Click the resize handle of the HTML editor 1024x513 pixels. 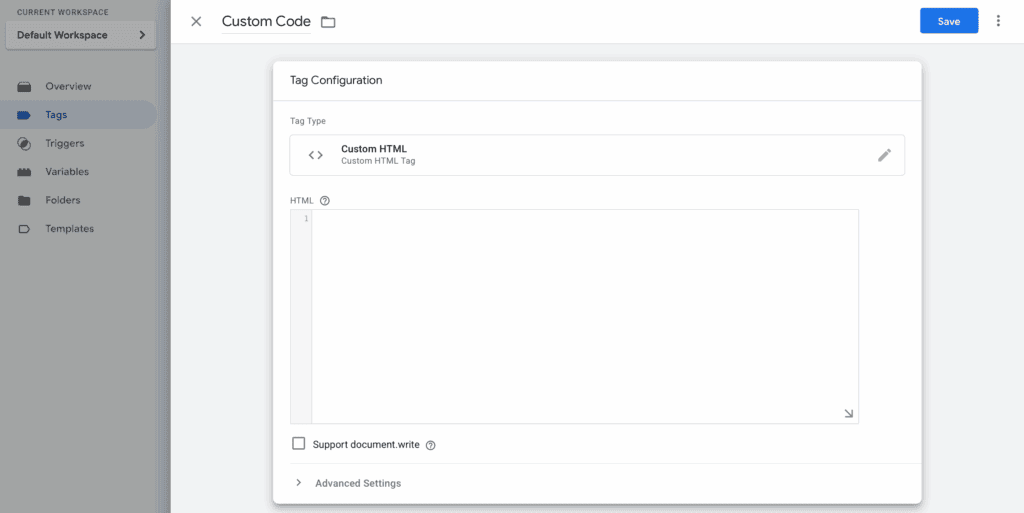848,413
